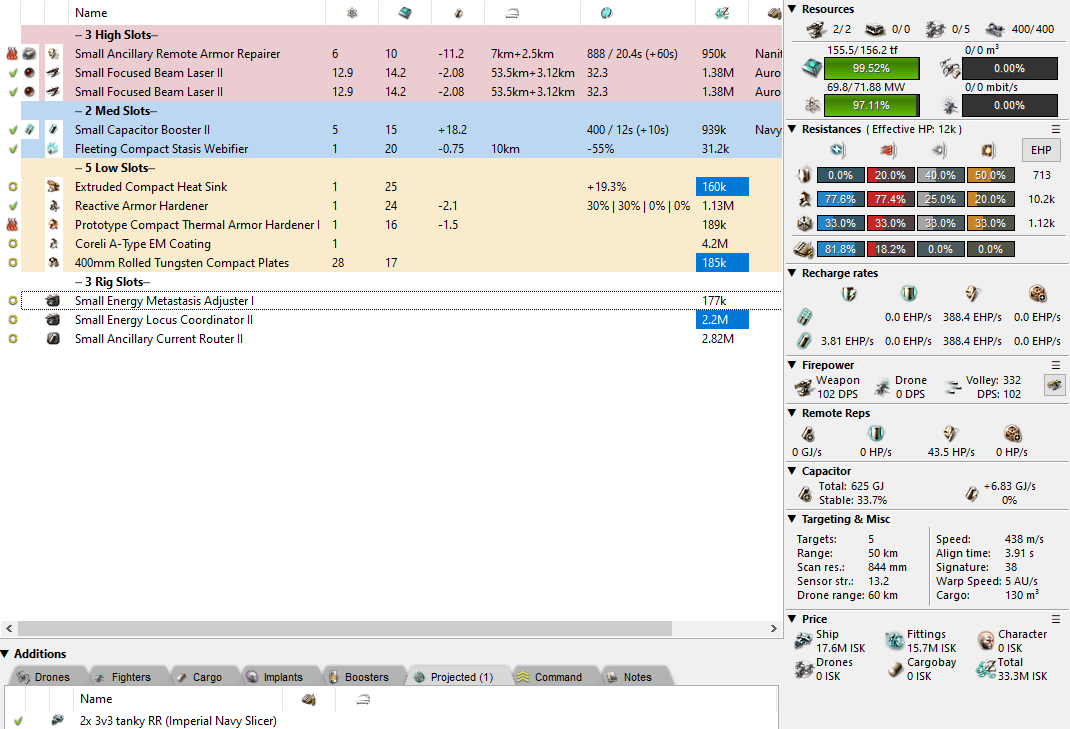Toggle overheat state on Prototype Compact Thermal Armor Hardener

click(12, 225)
